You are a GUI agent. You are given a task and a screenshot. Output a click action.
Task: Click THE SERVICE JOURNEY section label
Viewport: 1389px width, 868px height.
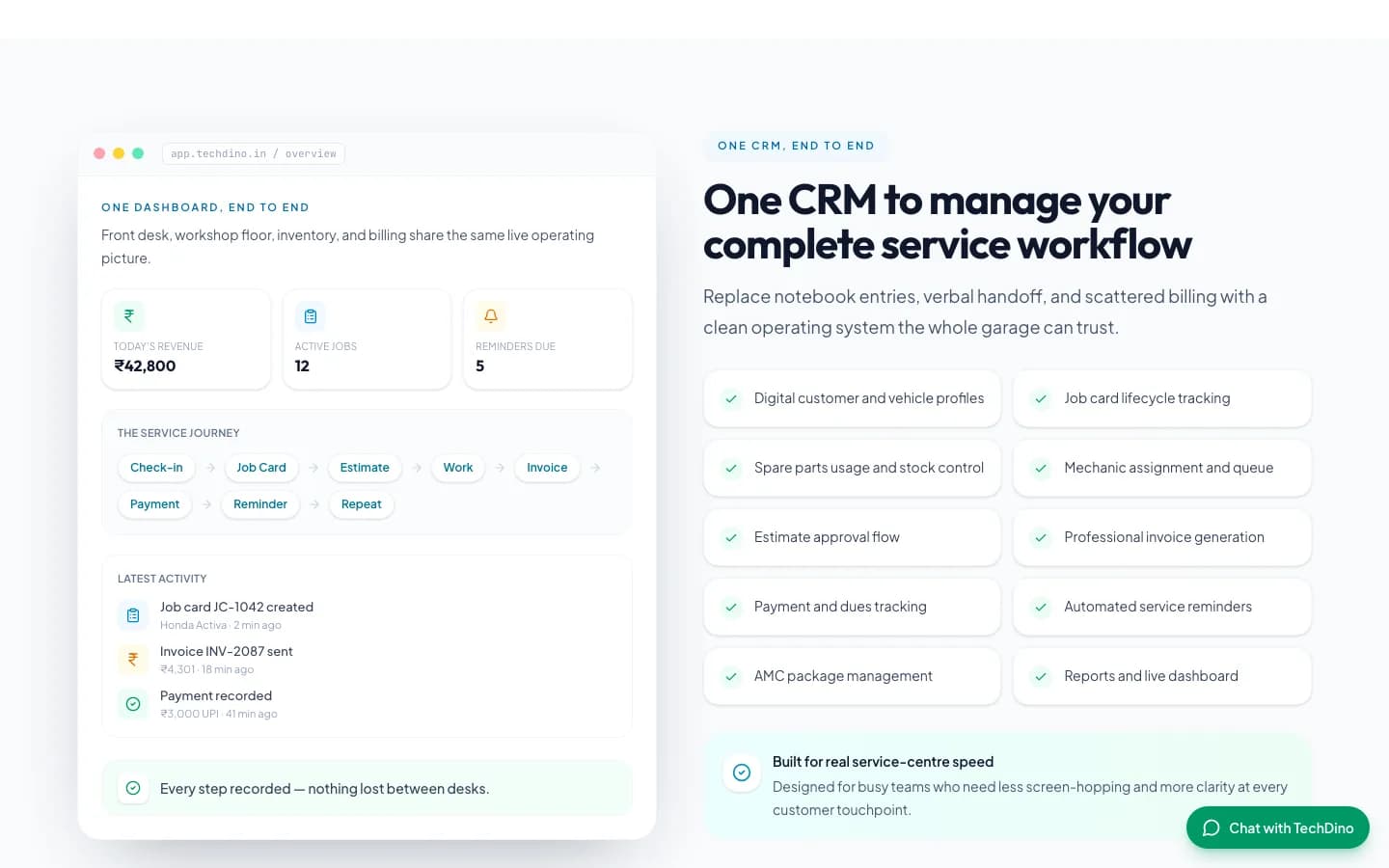[178, 433]
